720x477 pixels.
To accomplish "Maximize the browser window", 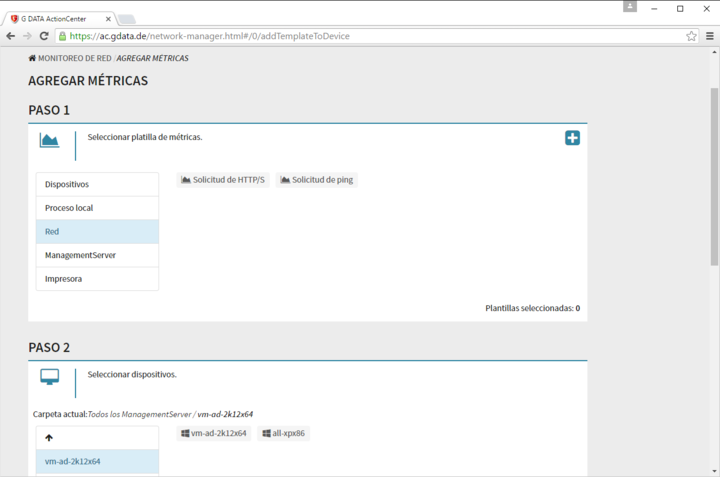I will (x=680, y=9).
